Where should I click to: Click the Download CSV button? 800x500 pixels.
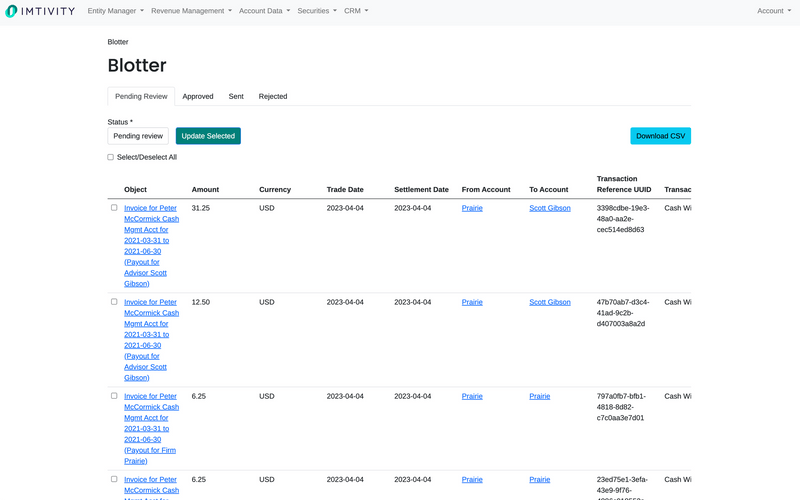pyautogui.click(x=660, y=136)
